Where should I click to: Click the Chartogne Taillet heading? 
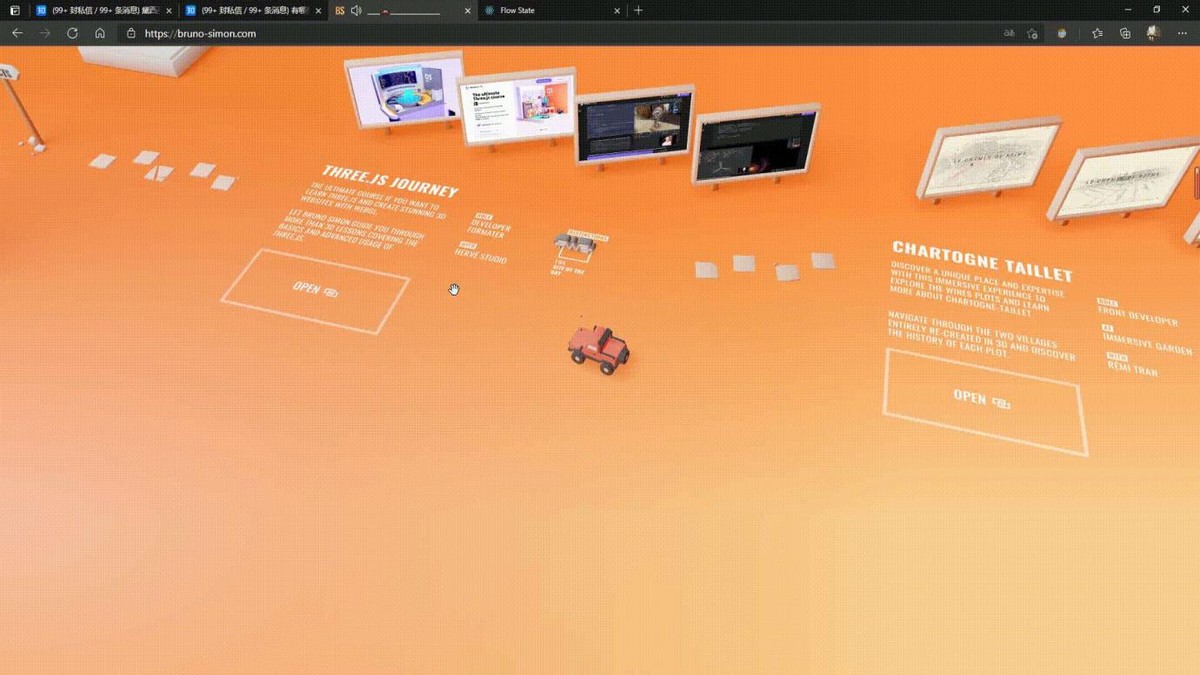pos(982,260)
